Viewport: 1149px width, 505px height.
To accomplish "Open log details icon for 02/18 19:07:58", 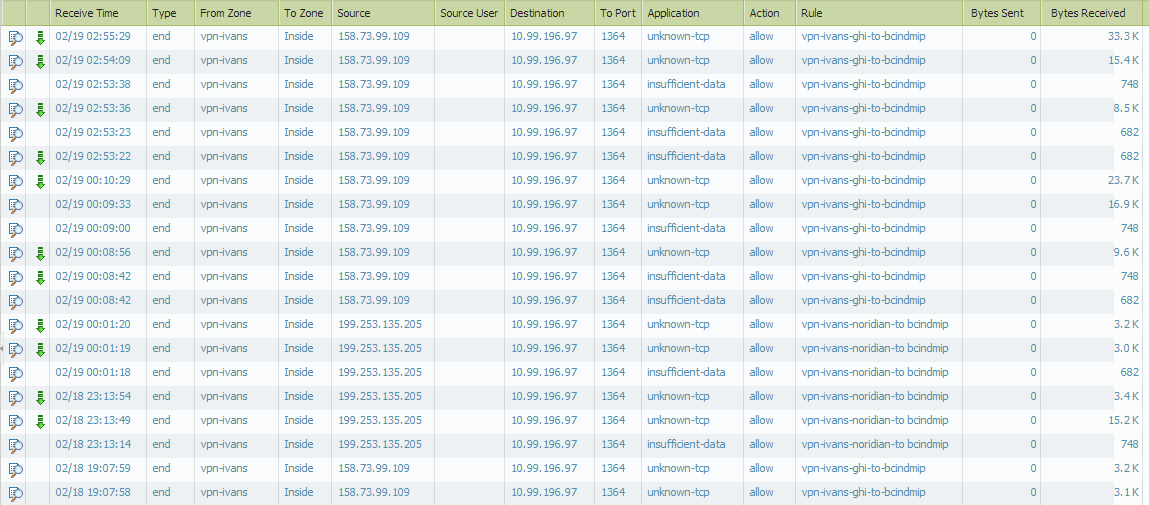I will tap(16, 493).
